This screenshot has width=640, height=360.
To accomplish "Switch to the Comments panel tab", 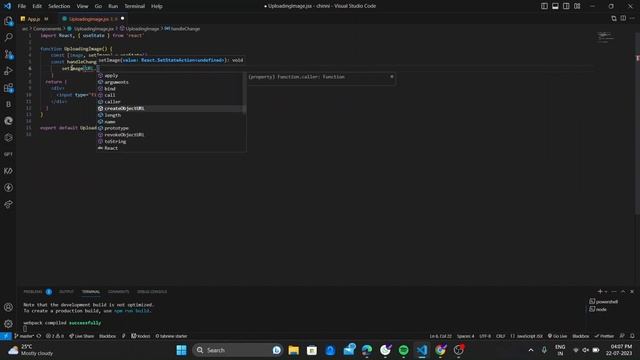I will [x=119, y=292].
